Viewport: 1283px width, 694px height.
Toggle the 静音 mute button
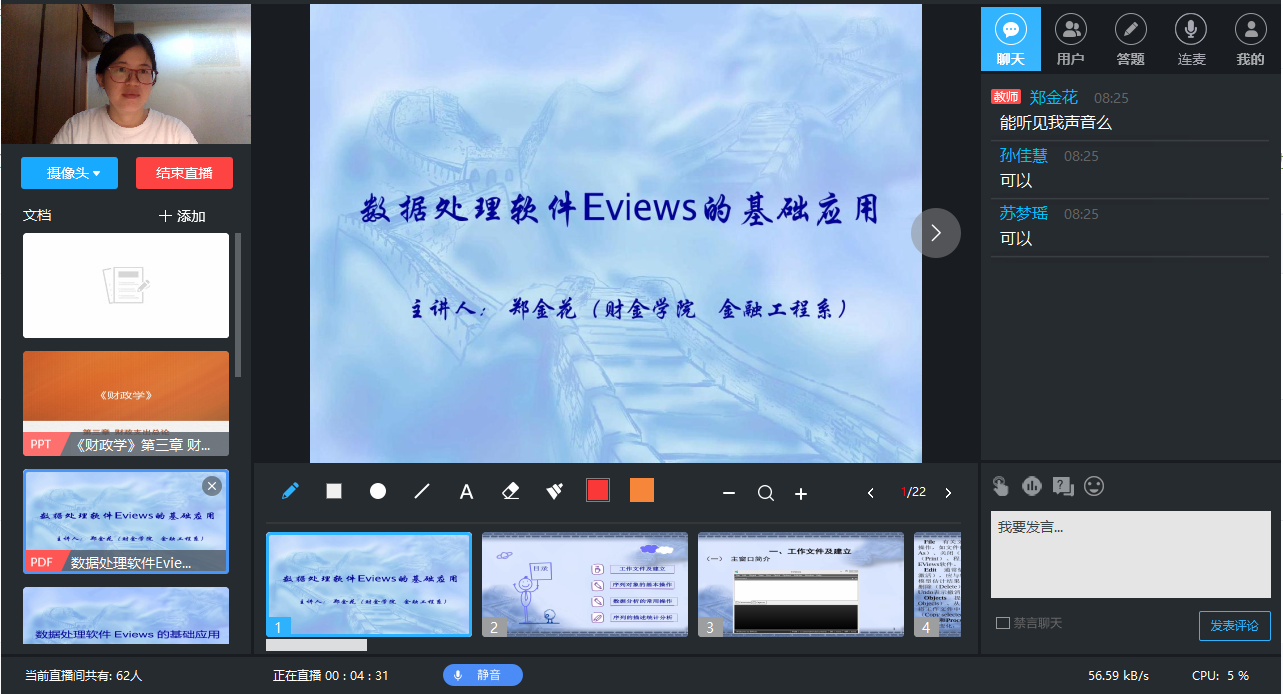click(x=483, y=675)
